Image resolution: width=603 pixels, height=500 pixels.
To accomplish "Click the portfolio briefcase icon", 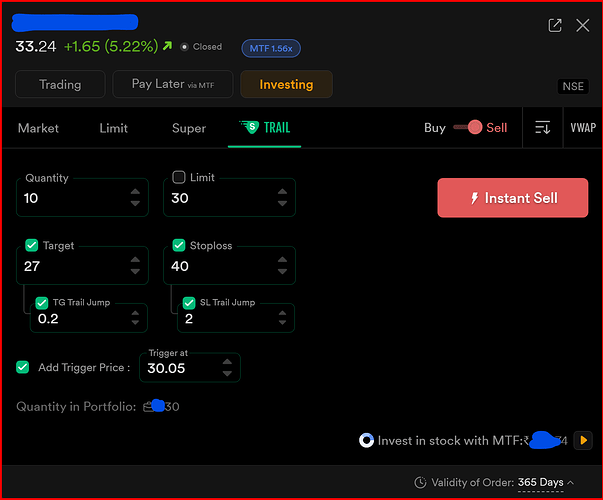I will click(148, 407).
